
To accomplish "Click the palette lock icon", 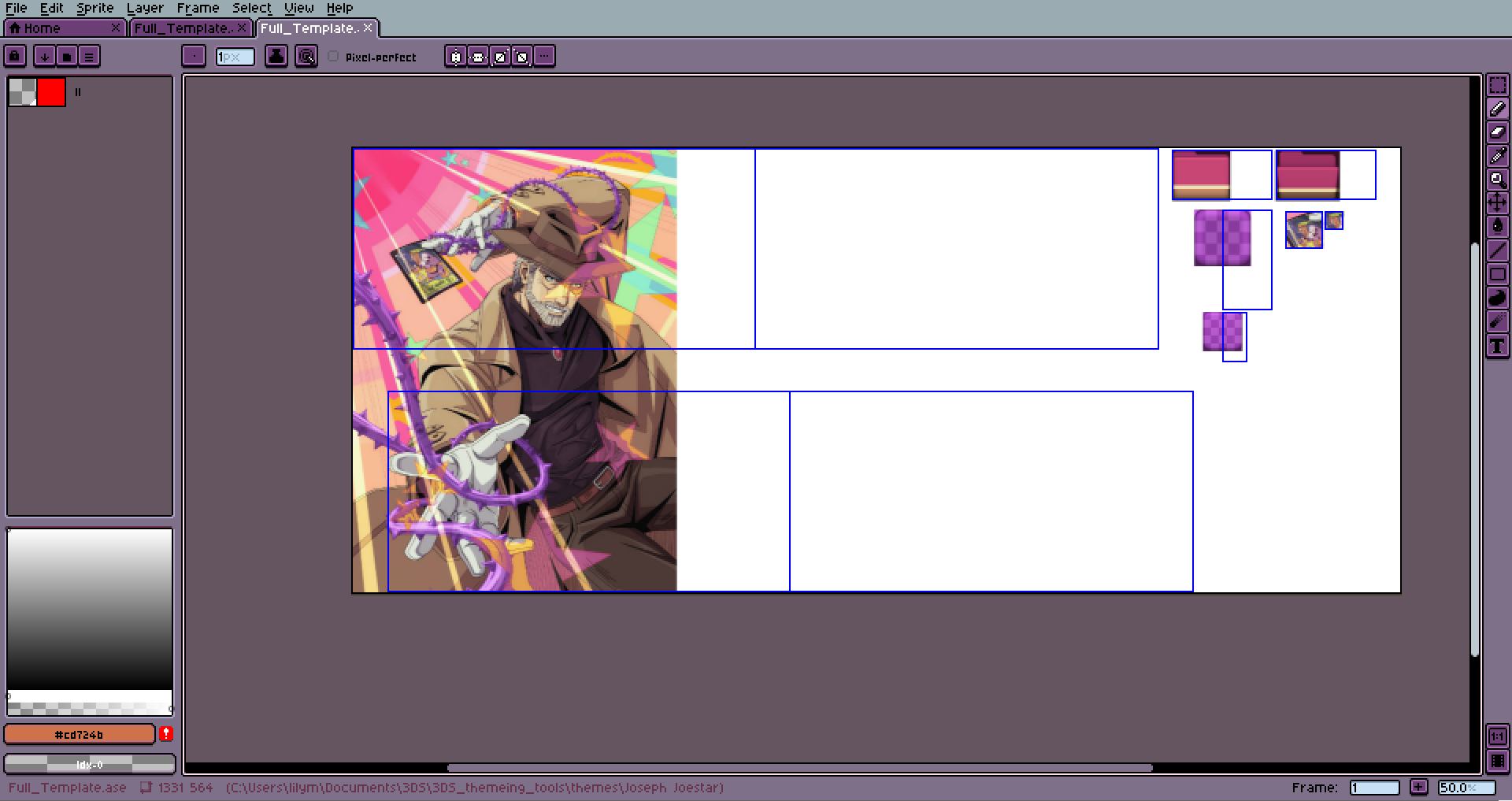I will (x=16, y=56).
